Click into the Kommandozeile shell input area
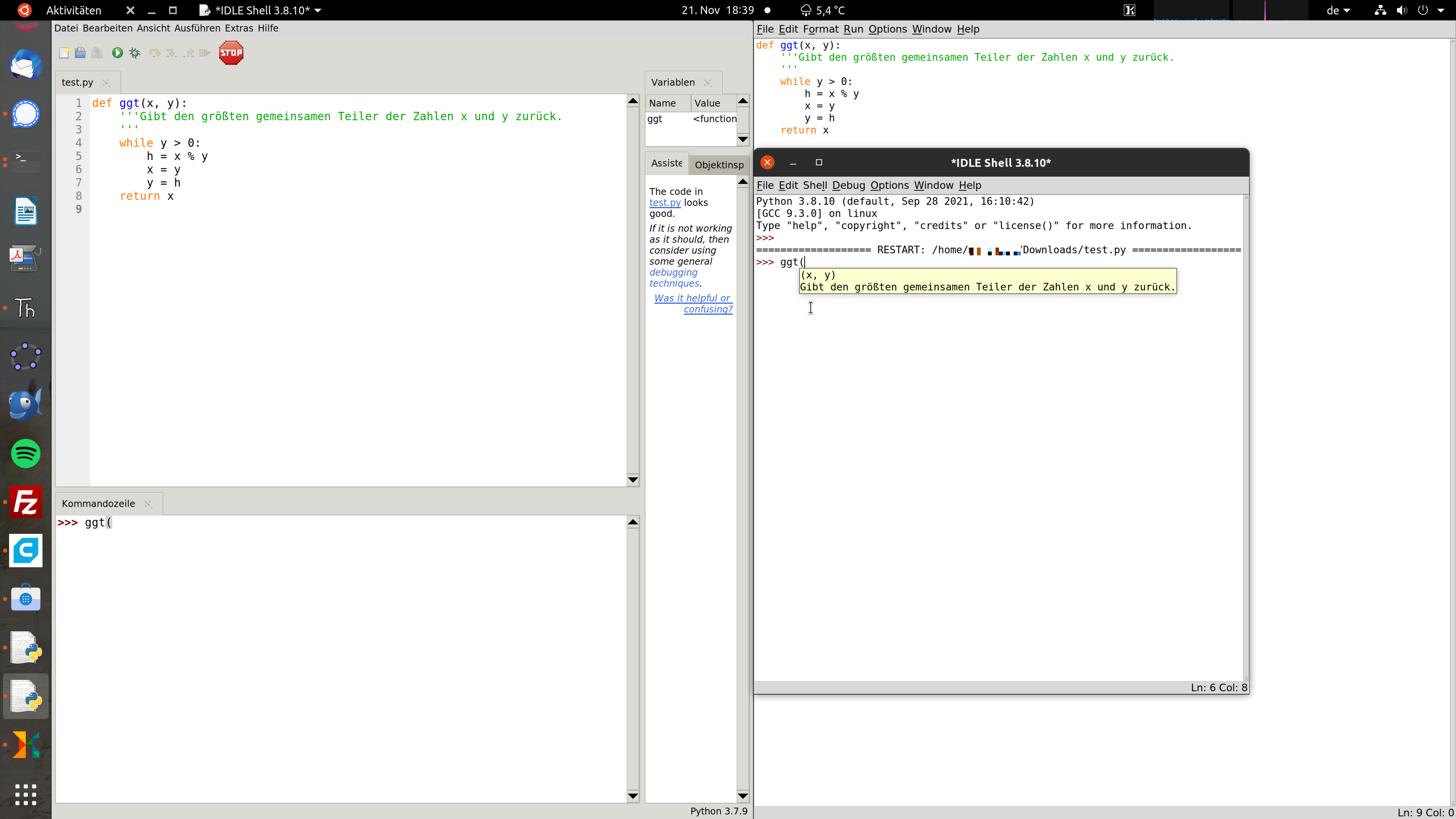 pos(339,622)
